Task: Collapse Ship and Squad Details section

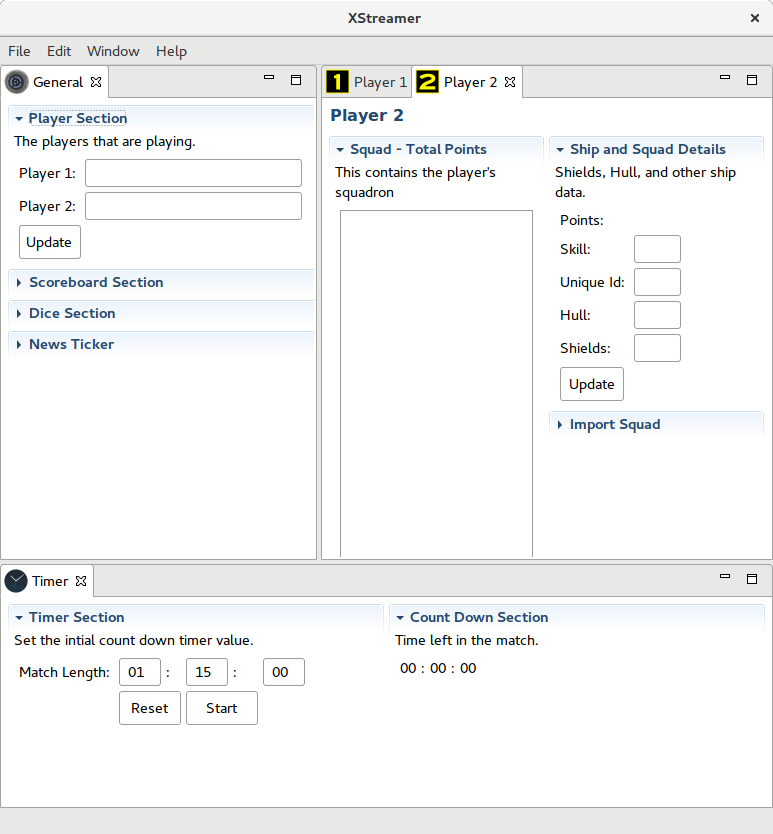Action: pyautogui.click(x=560, y=150)
